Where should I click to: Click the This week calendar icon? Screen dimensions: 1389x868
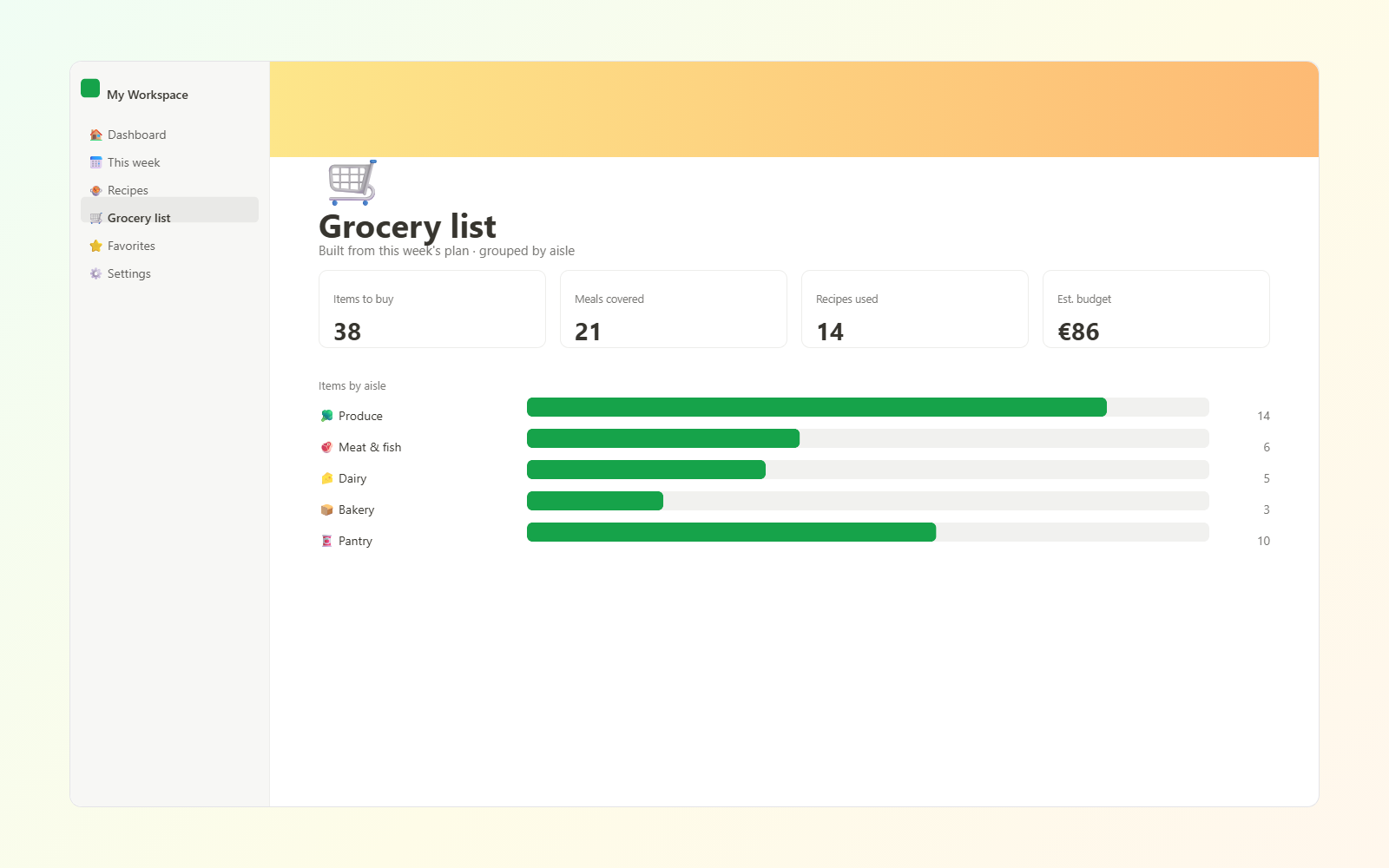[x=95, y=163]
